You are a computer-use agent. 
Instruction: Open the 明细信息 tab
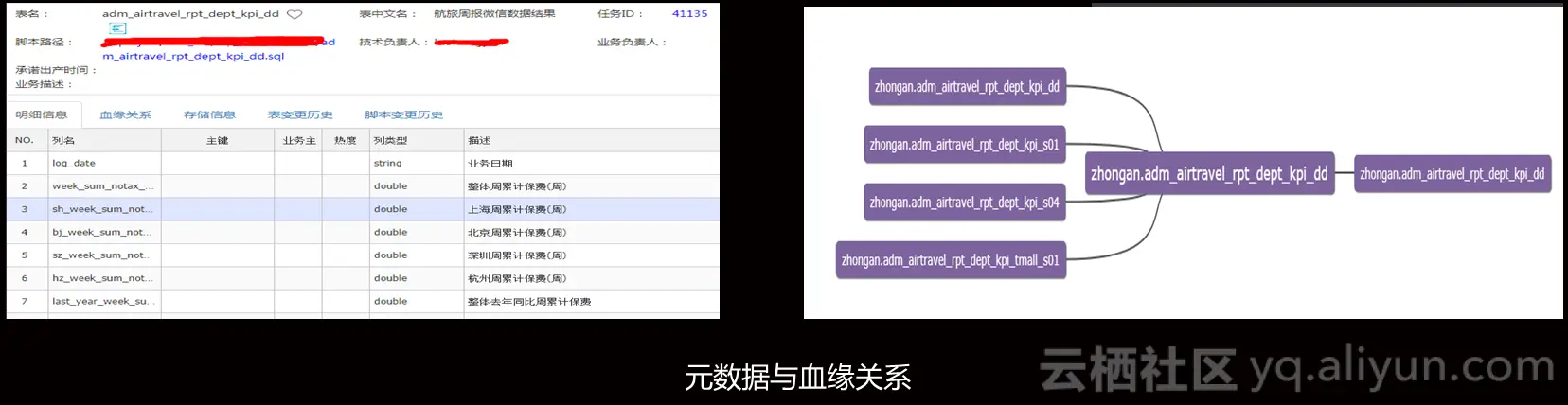click(x=42, y=114)
